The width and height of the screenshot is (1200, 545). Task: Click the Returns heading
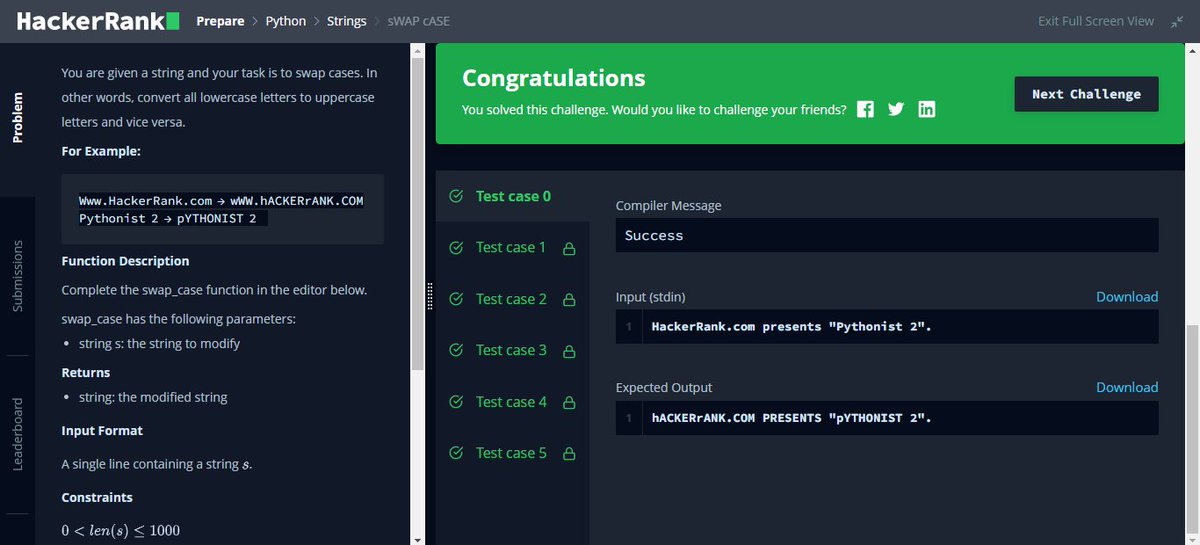[86, 372]
